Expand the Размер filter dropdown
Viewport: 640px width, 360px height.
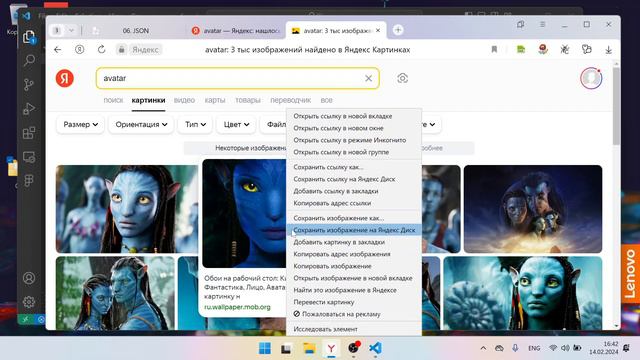(x=80, y=124)
